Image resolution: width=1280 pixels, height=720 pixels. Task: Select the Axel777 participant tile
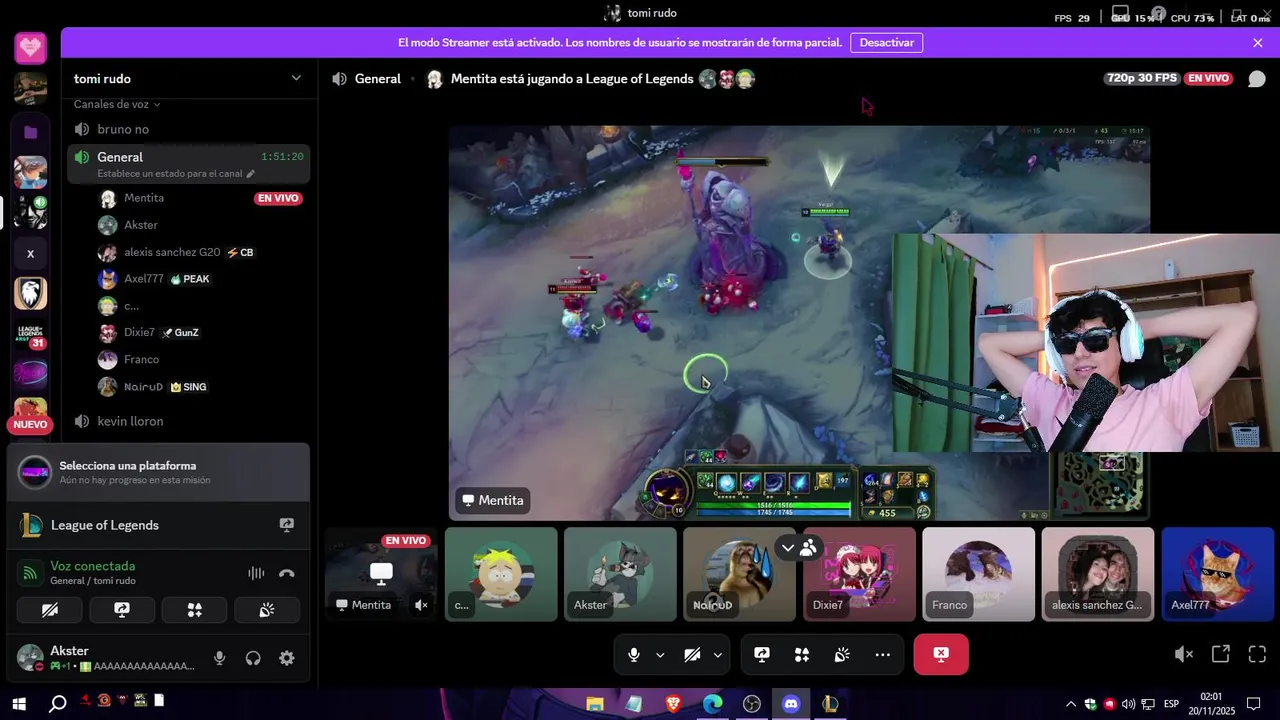tap(1217, 574)
